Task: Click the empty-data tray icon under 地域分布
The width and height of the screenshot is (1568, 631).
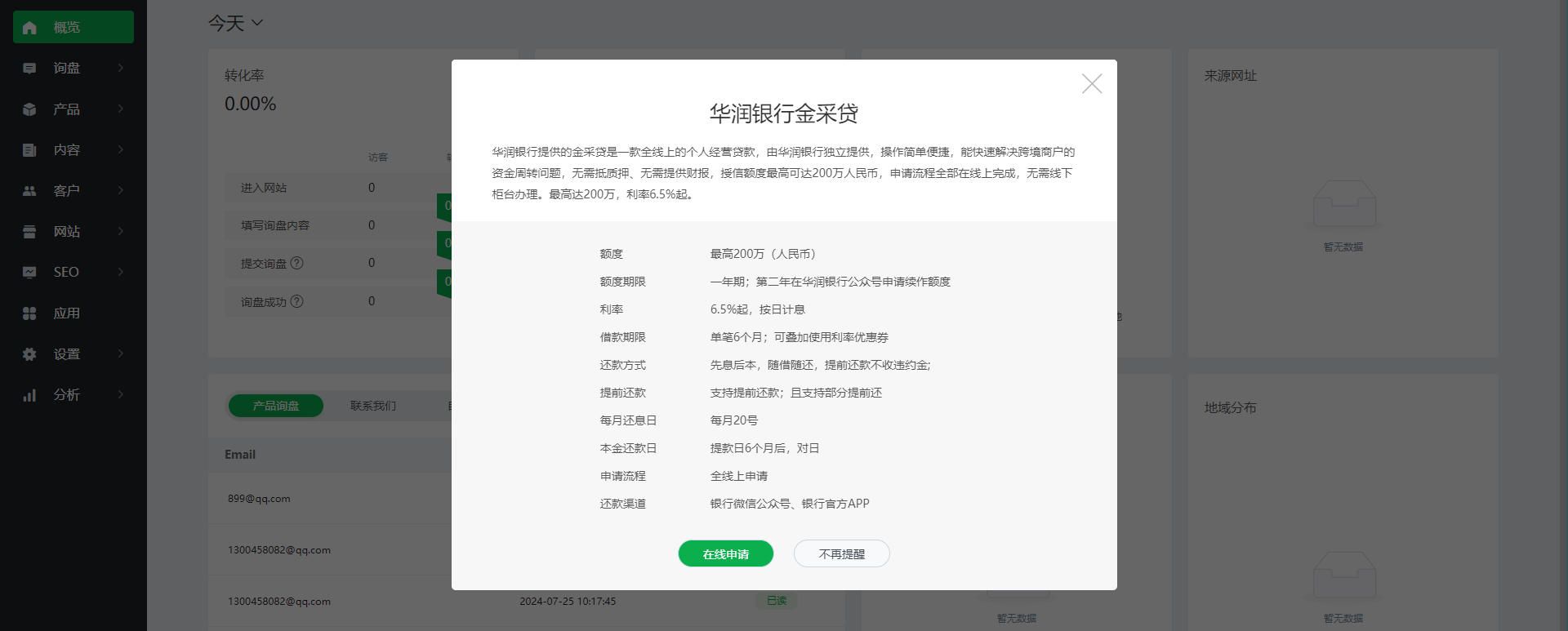Action: tap(1344, 575)
